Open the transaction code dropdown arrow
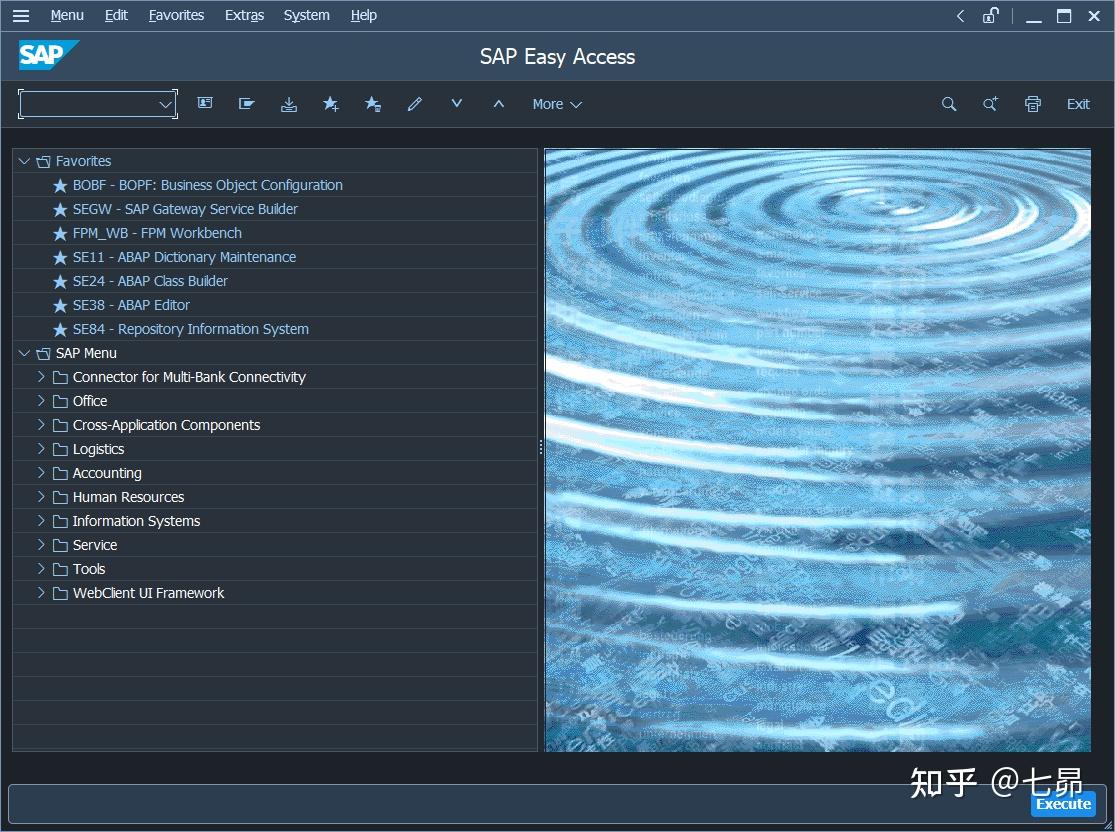1115x832 pixels. pyautogui.click(x=165, y=105)
